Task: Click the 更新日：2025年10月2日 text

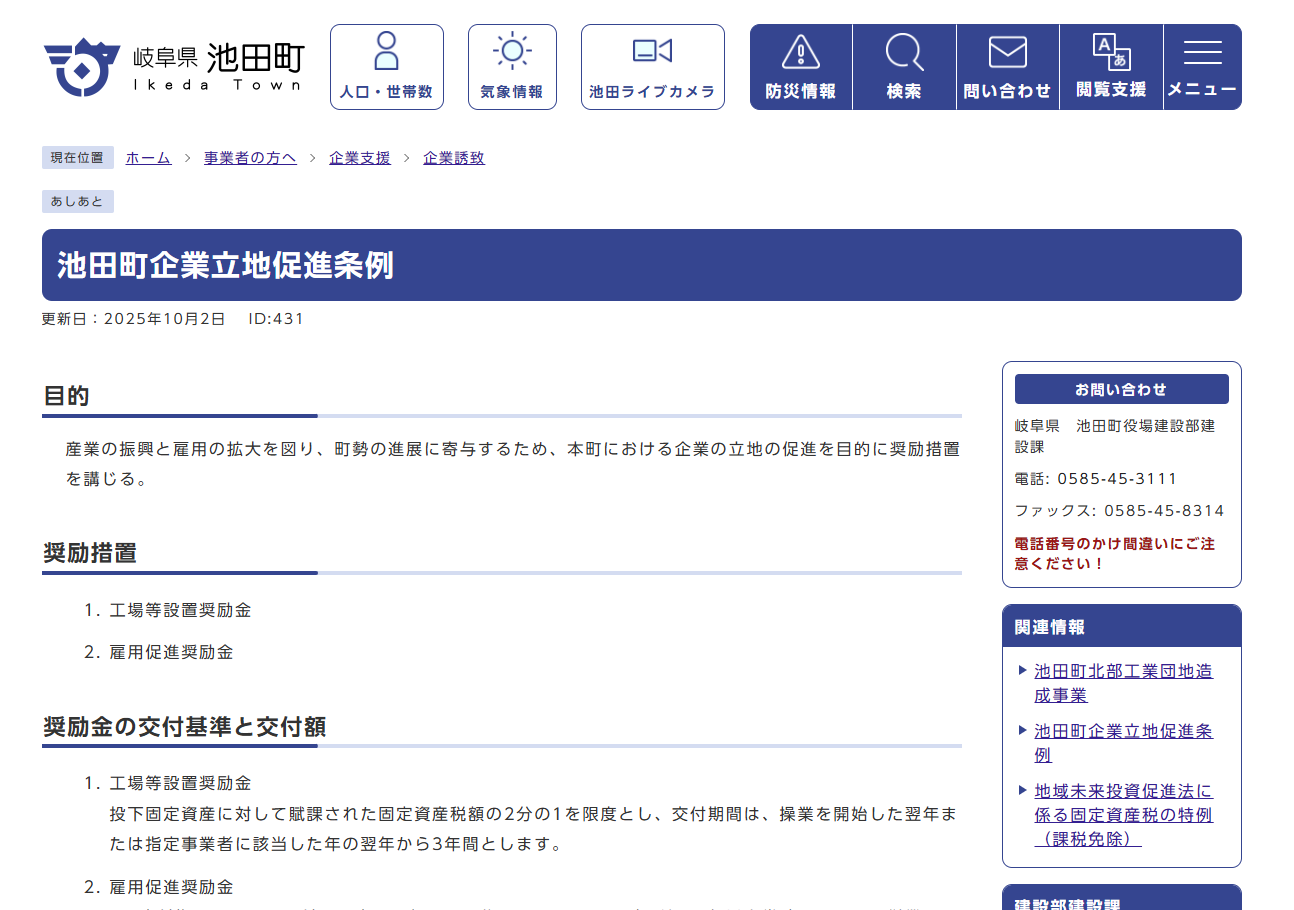Action: (x=133, y=319)
